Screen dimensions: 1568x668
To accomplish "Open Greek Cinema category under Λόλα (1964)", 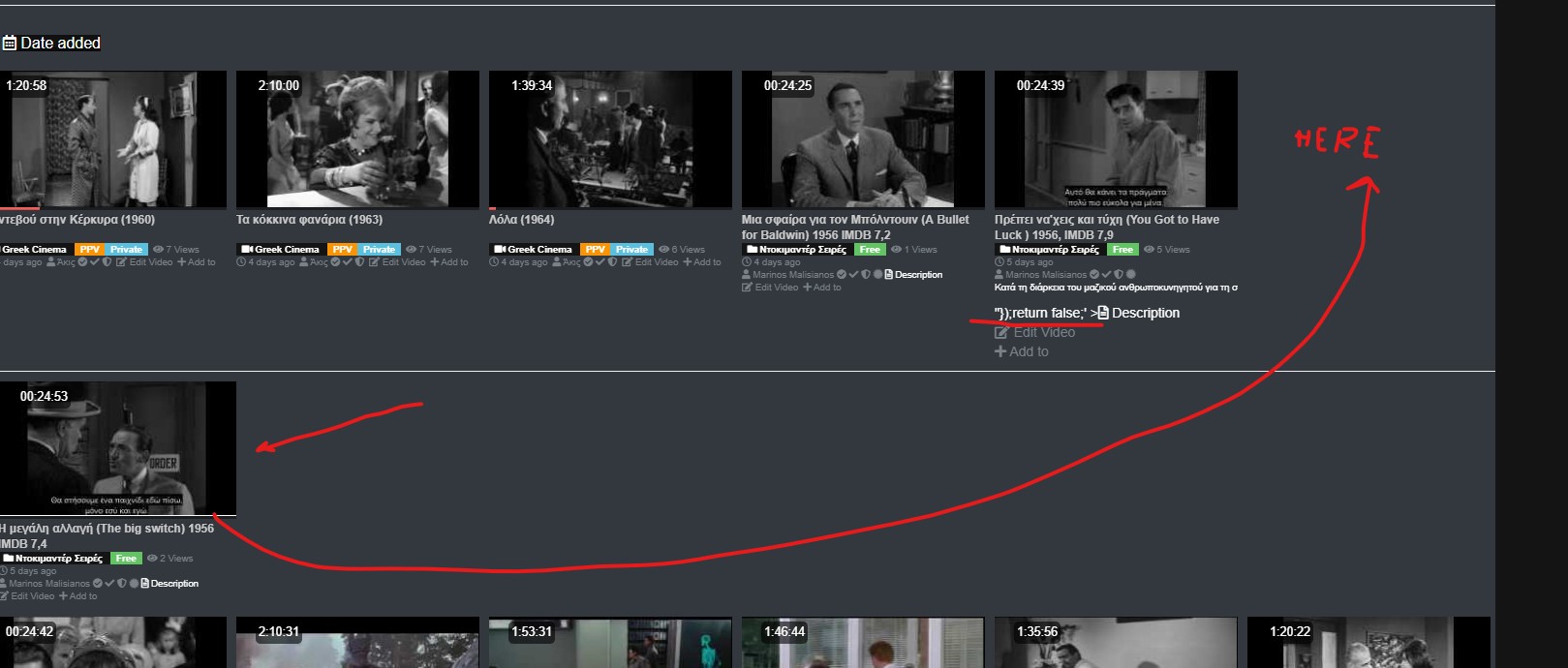I will [534, 250].
